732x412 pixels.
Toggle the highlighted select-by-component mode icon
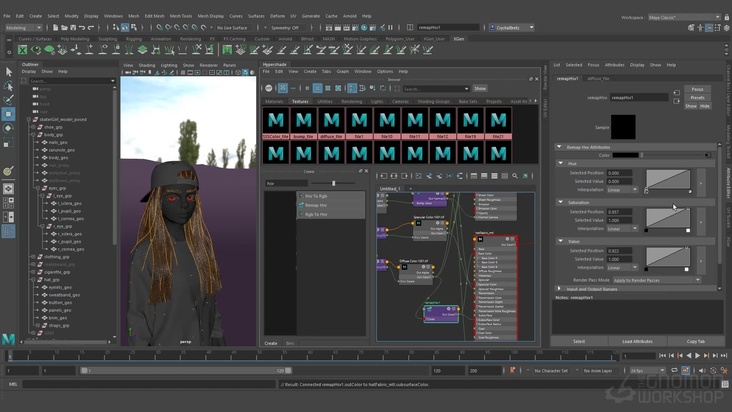pyautogui.click(x=125, y=28)
